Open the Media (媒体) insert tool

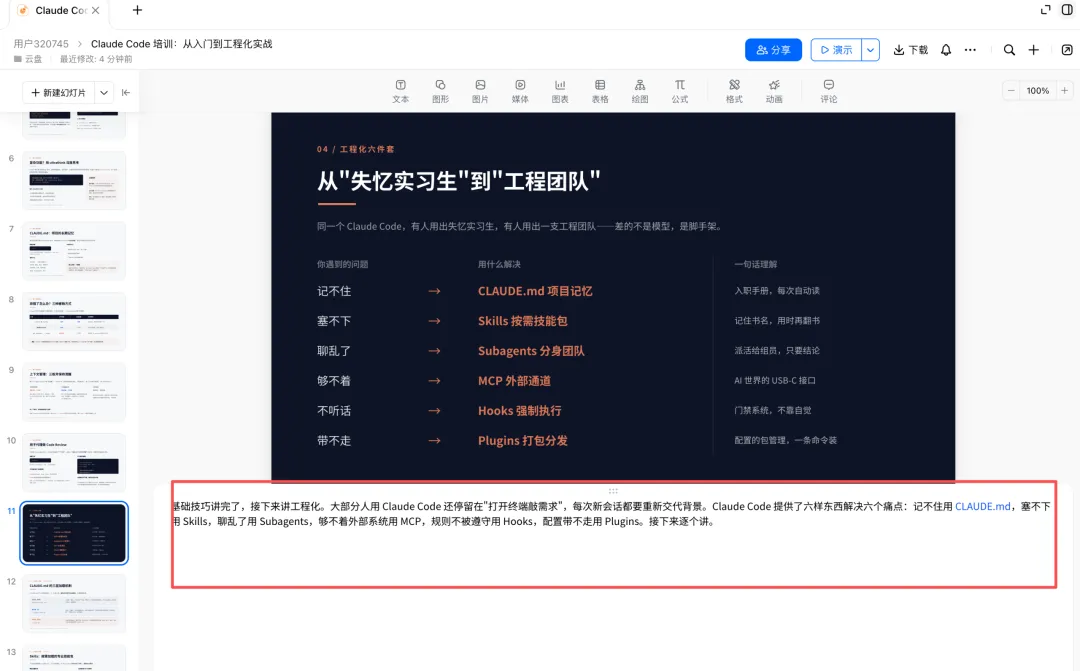(520, 91)
